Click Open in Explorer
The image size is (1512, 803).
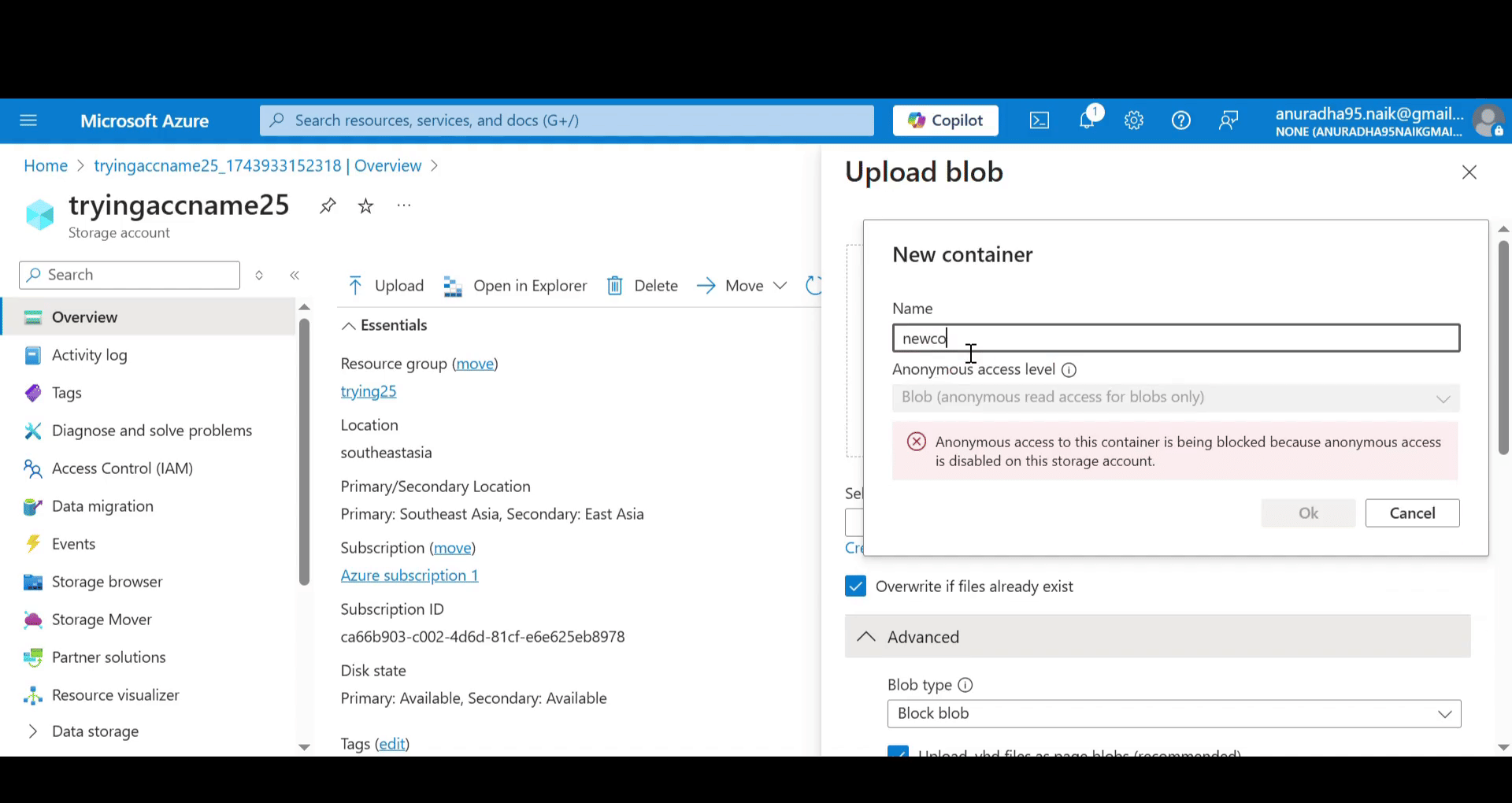point(516,285)
